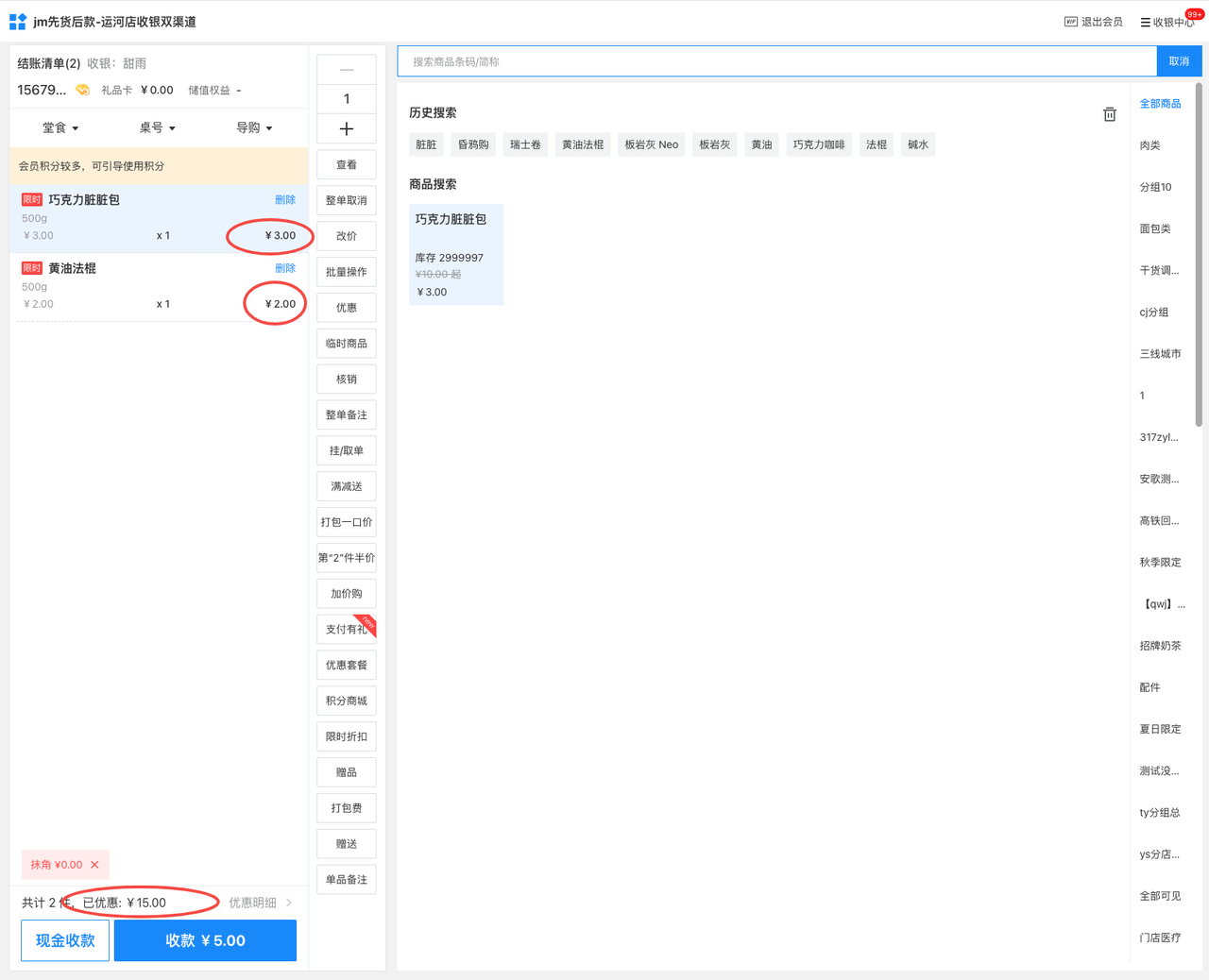
Task: Click the 储值权益 label
Action: (209, 91)
